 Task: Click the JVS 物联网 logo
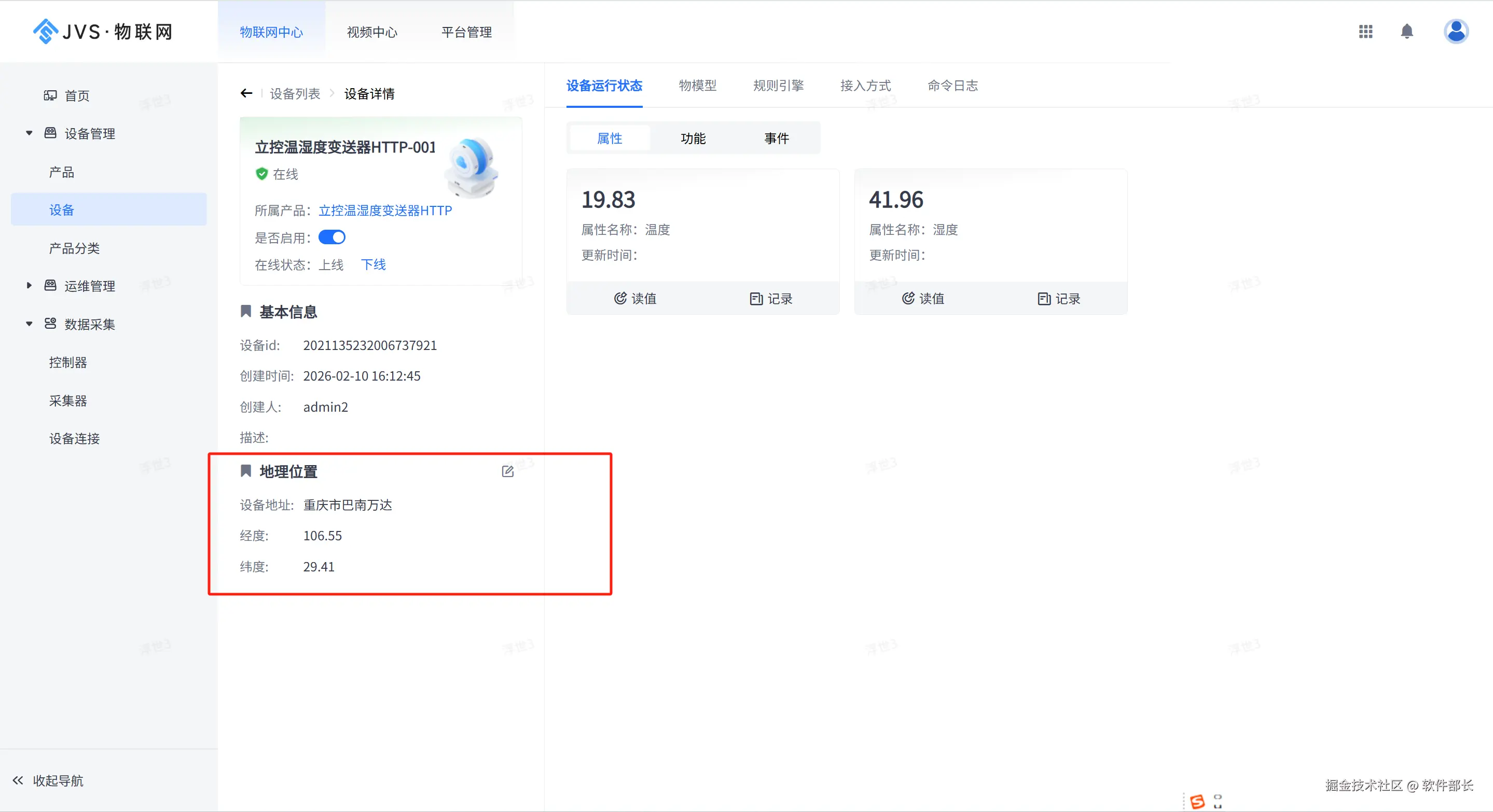[x=103, y=32]
